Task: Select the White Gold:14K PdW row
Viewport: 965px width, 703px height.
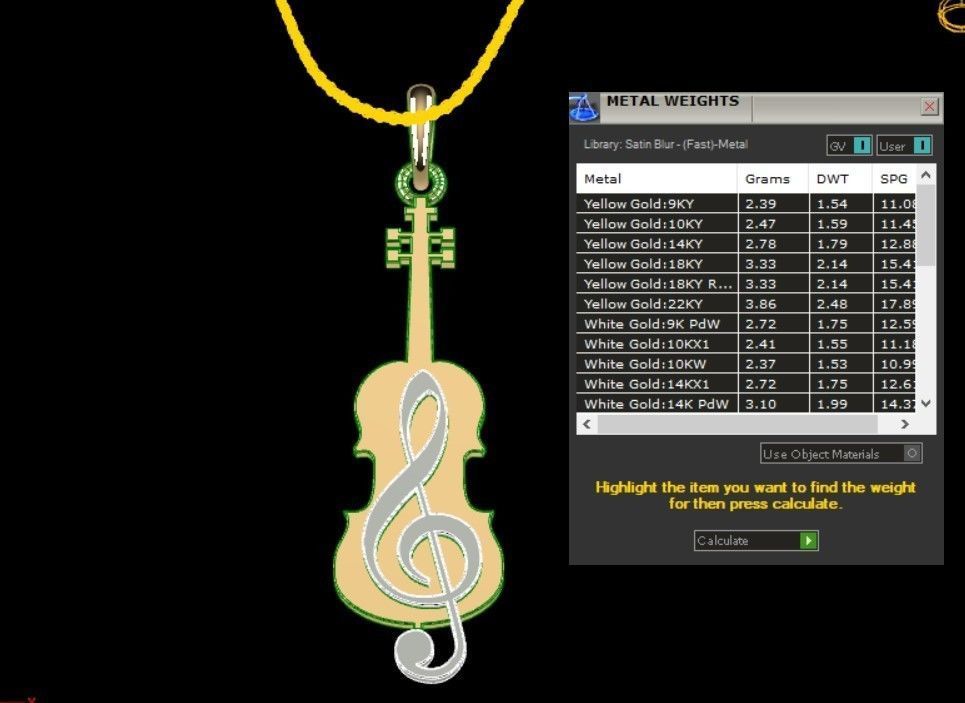Action: click(x=746, y=404)
